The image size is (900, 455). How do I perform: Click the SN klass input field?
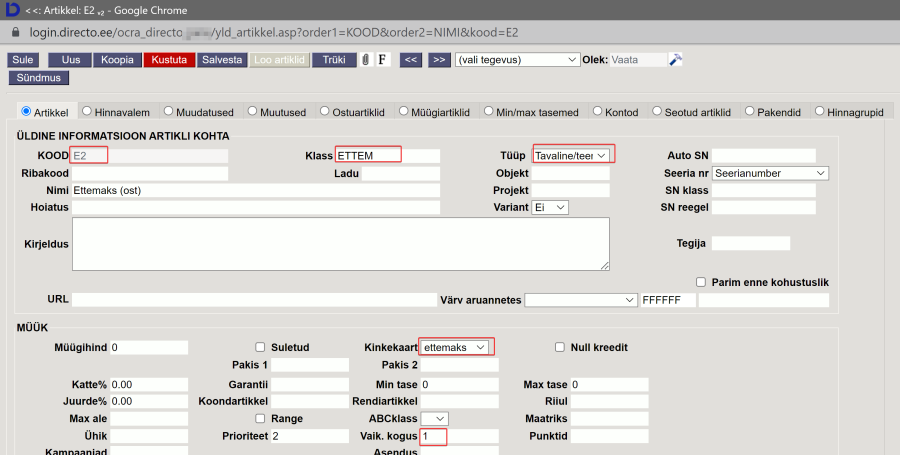pyautogui.click(x=764, y=190)
